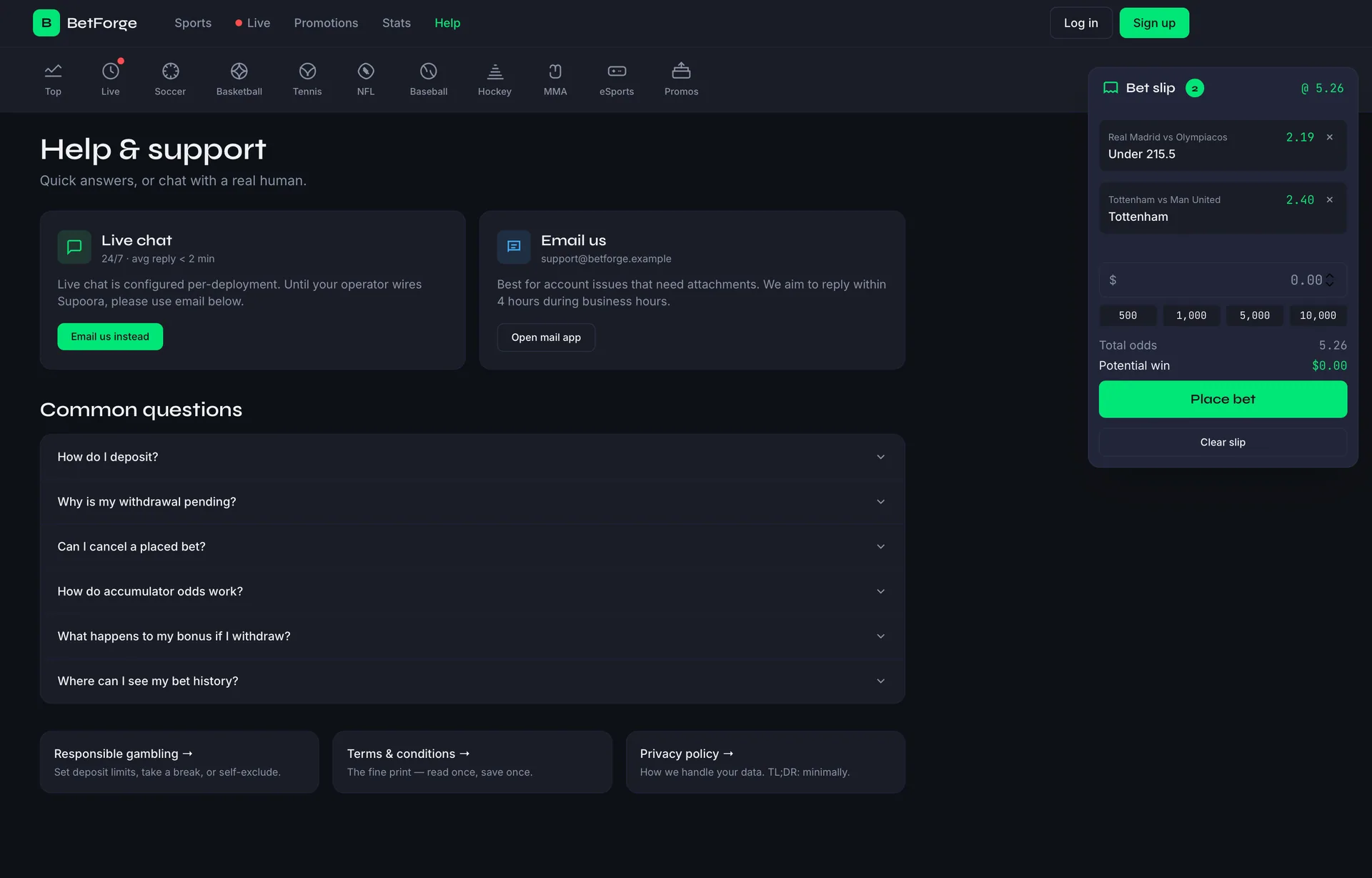Select the Baseball category icon
Viewport: 1372px width, 878px height.
tap(428, 71)
